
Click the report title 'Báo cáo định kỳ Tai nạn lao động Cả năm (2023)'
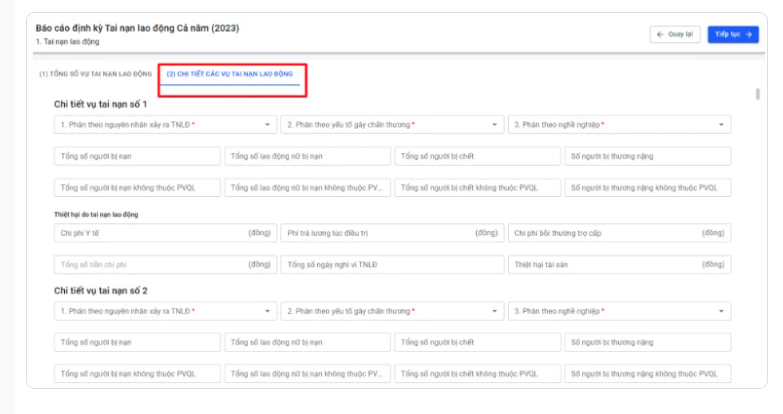click(137, 28)
